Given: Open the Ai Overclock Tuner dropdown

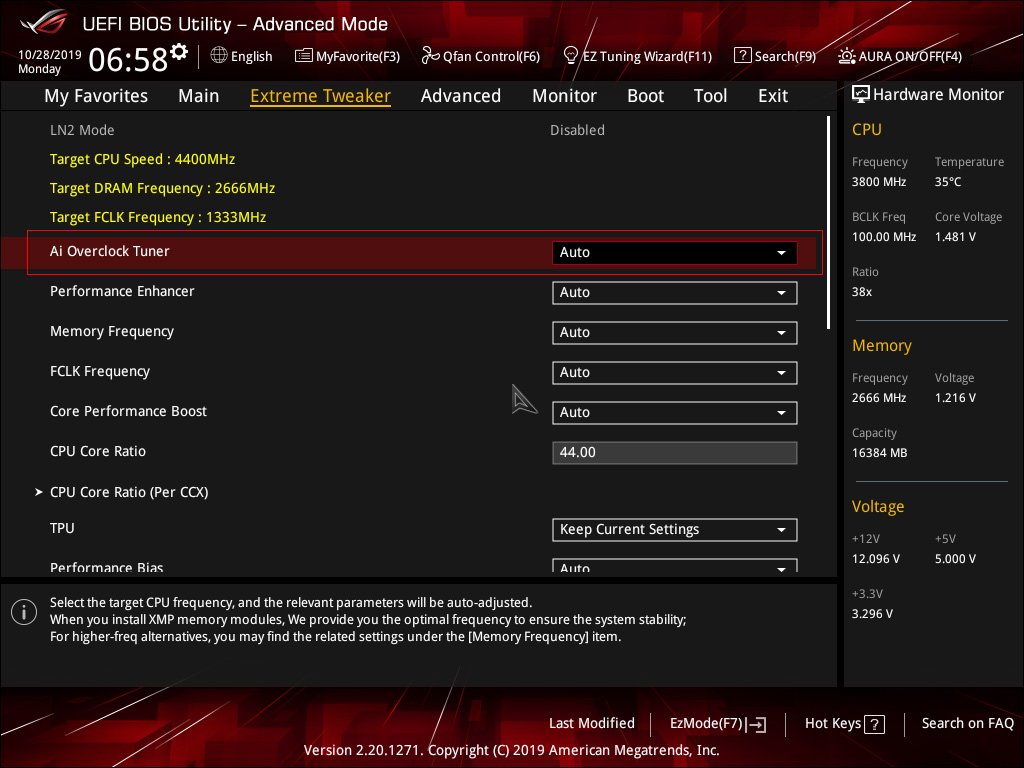Looking at the screenshot, I should (674, 253).
